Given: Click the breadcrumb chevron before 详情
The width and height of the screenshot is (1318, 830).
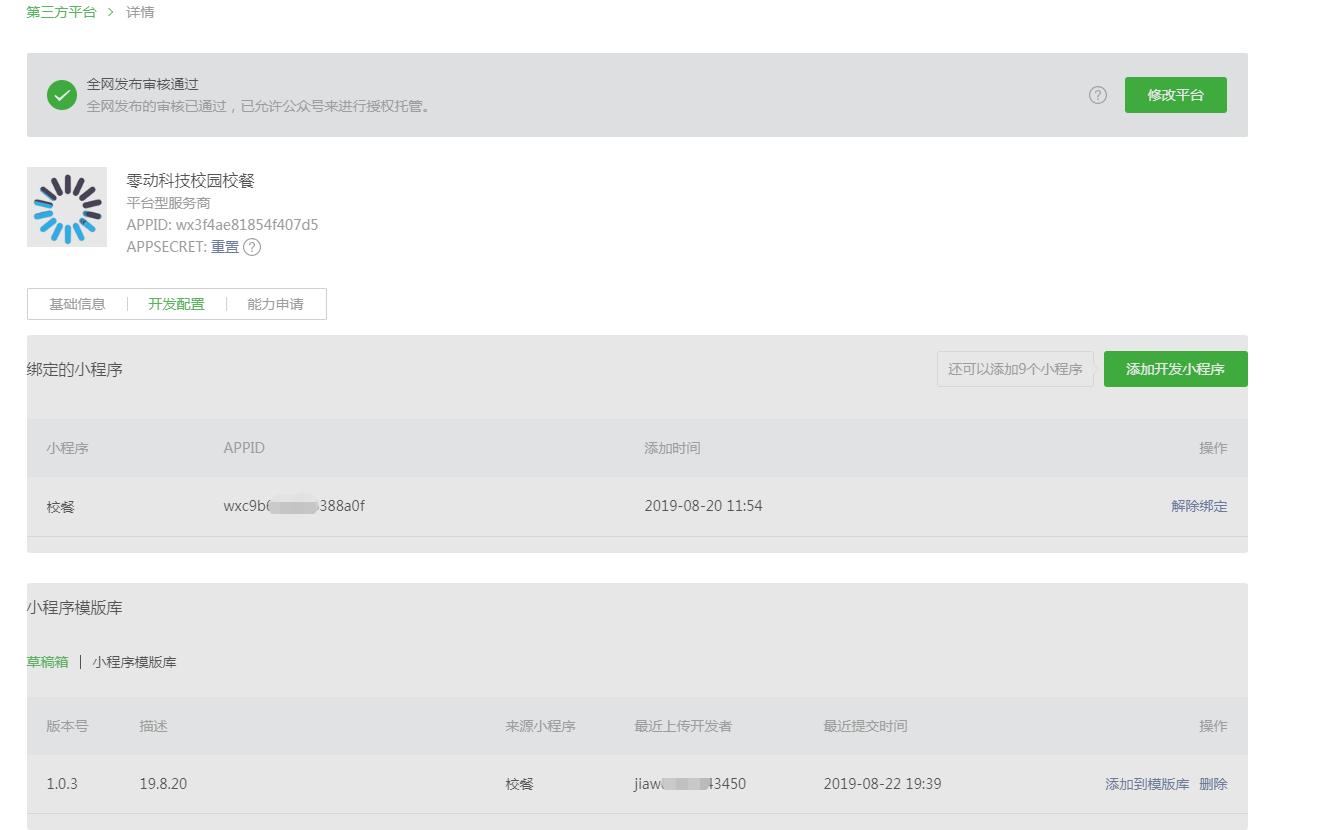Looking at the screenshot, I should click(111, 13).
